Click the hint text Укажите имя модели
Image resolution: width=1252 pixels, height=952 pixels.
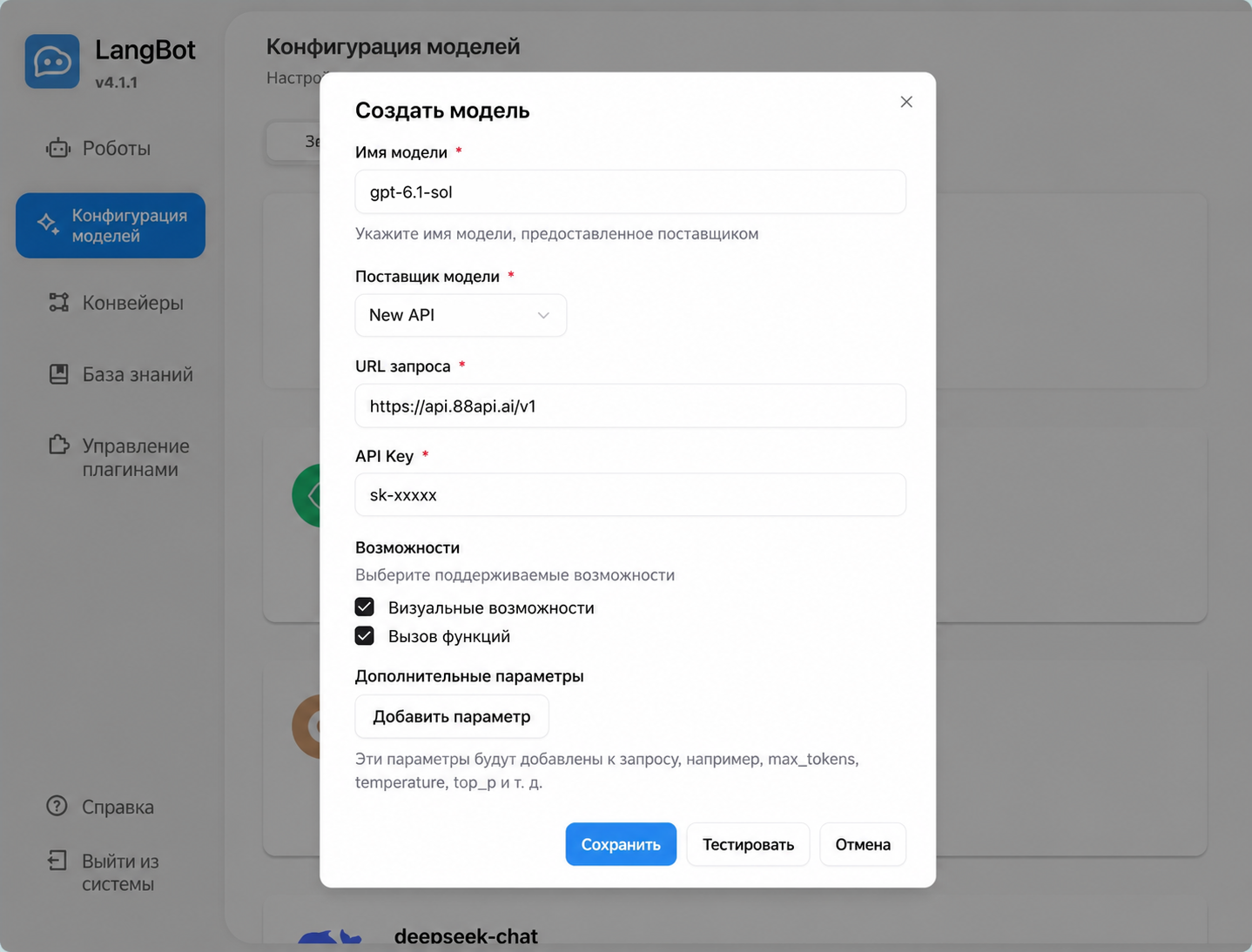(557, 233)
